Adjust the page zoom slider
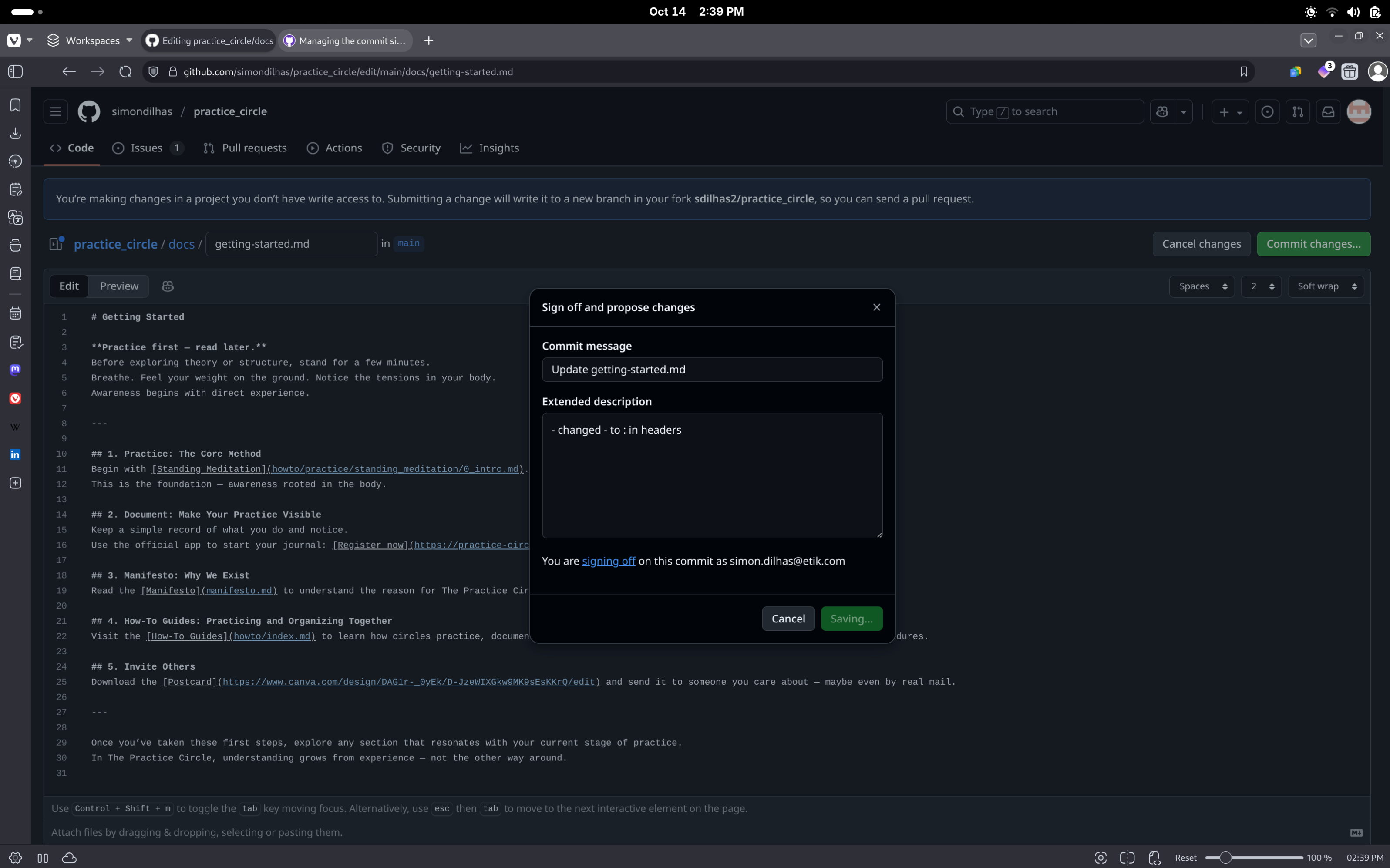The width and height of the screenshot is (1390, 868). [1225, 858]
